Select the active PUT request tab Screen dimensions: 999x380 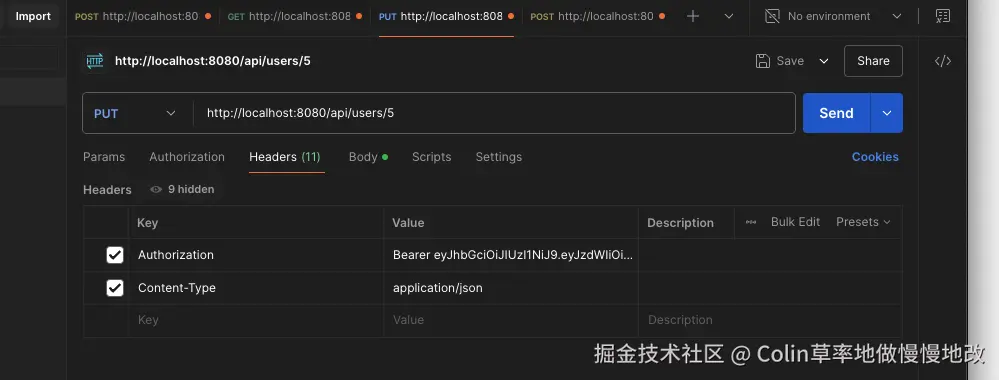(446, 17)
